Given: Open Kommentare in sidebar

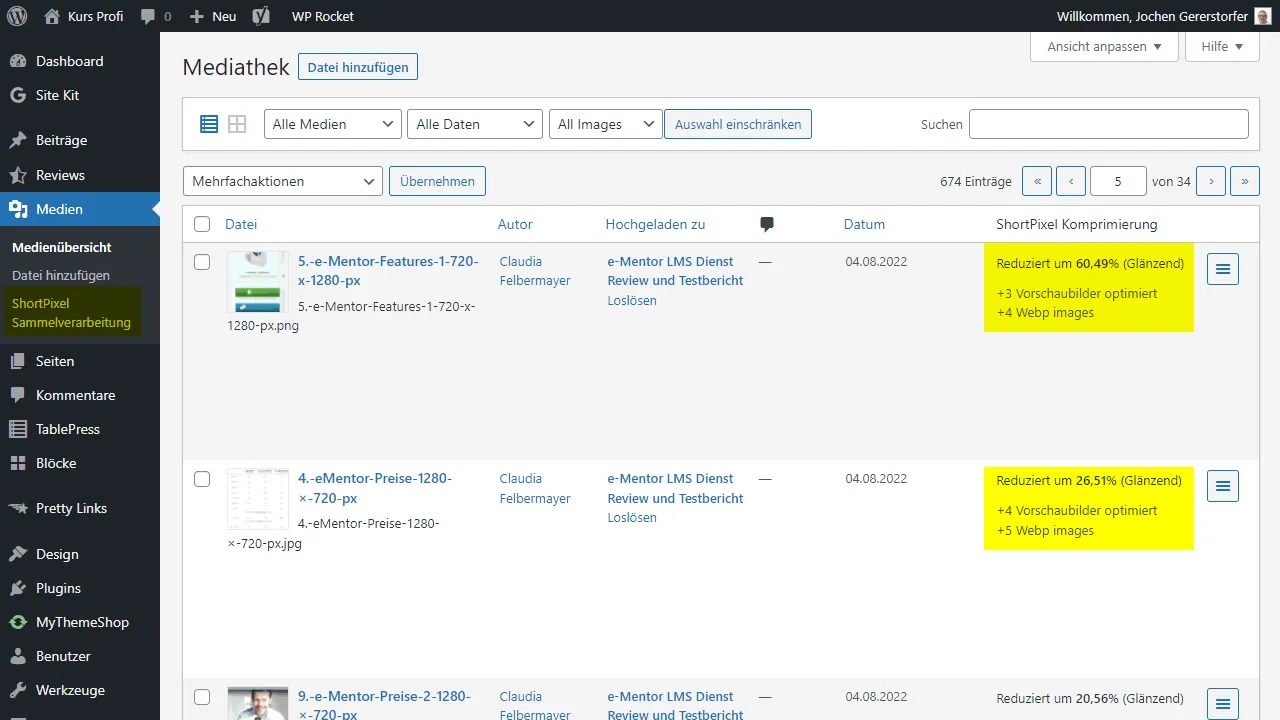Looking at the screenshot, I should coord(80,395).
